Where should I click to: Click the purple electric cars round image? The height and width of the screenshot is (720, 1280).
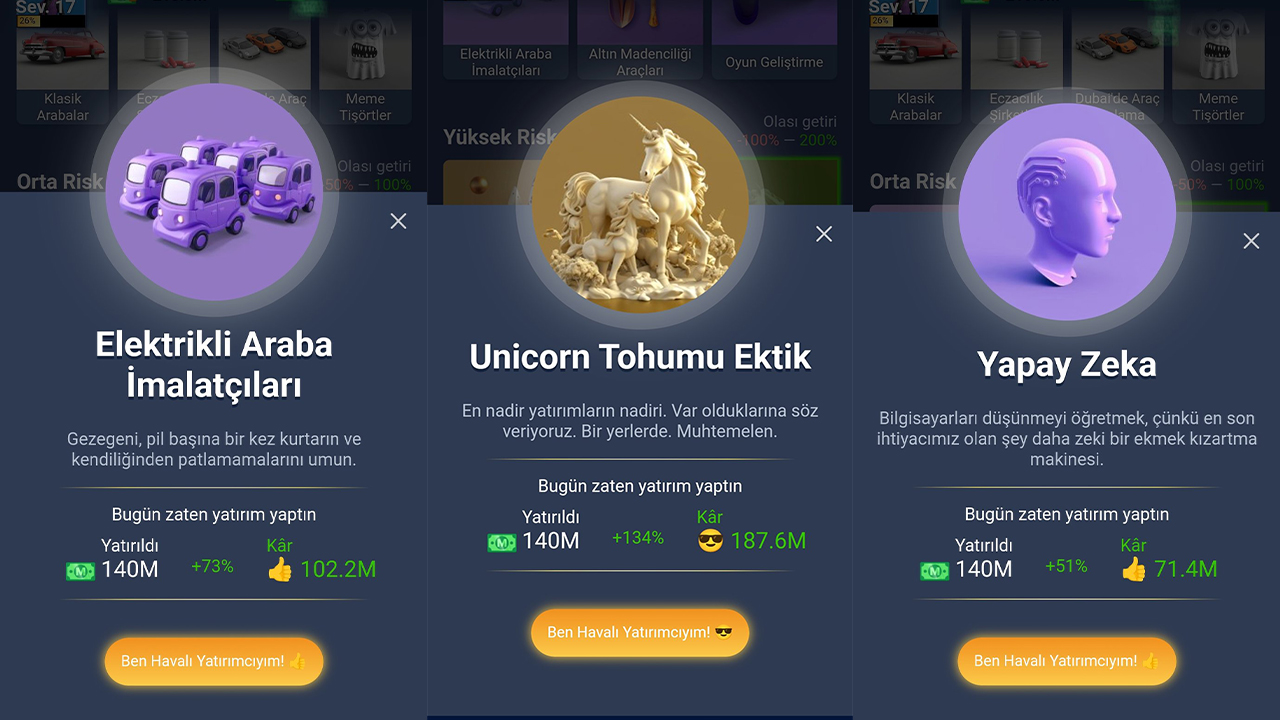click(x=214, y=192)
